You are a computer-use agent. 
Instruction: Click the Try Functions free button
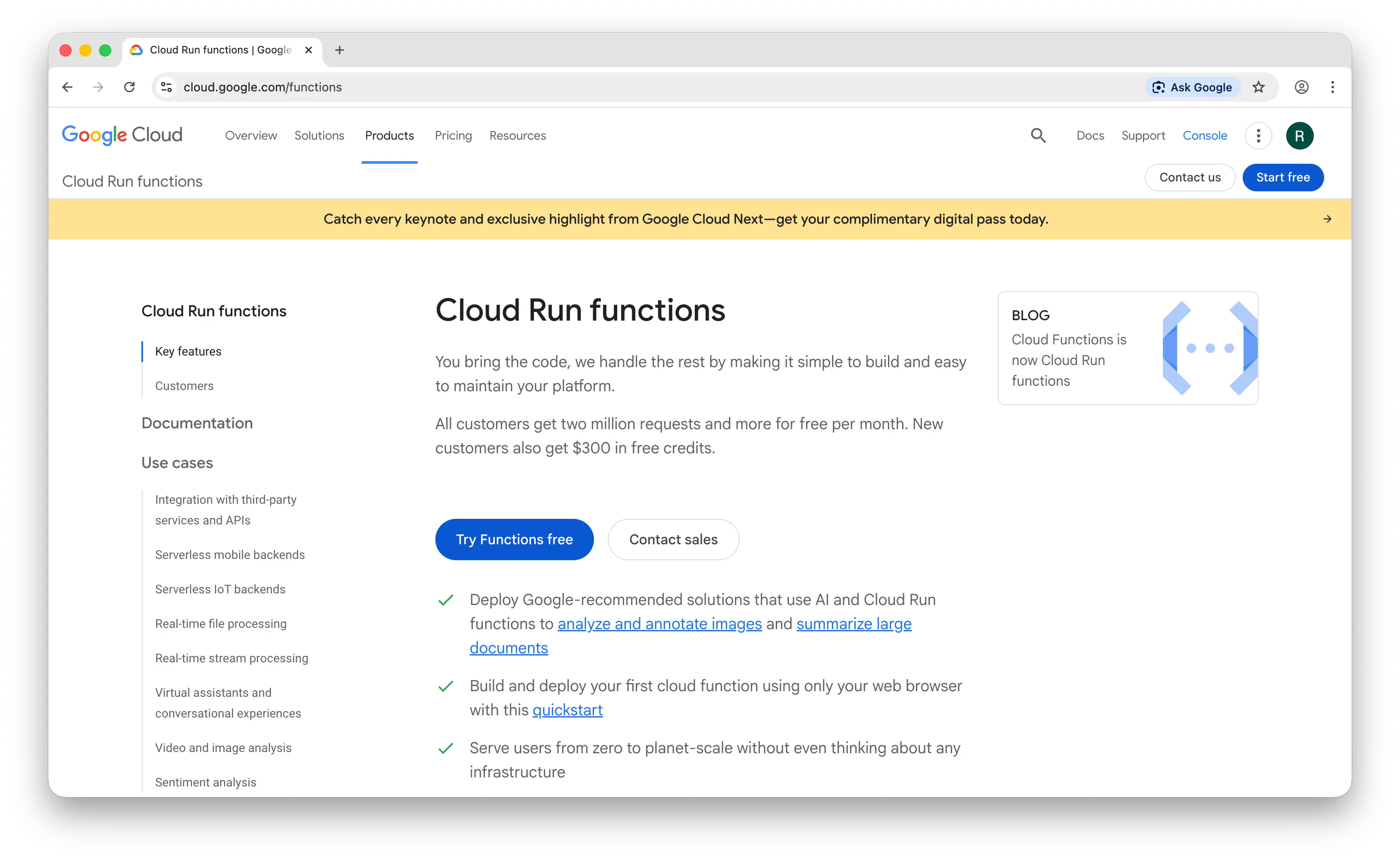point(514,539)
